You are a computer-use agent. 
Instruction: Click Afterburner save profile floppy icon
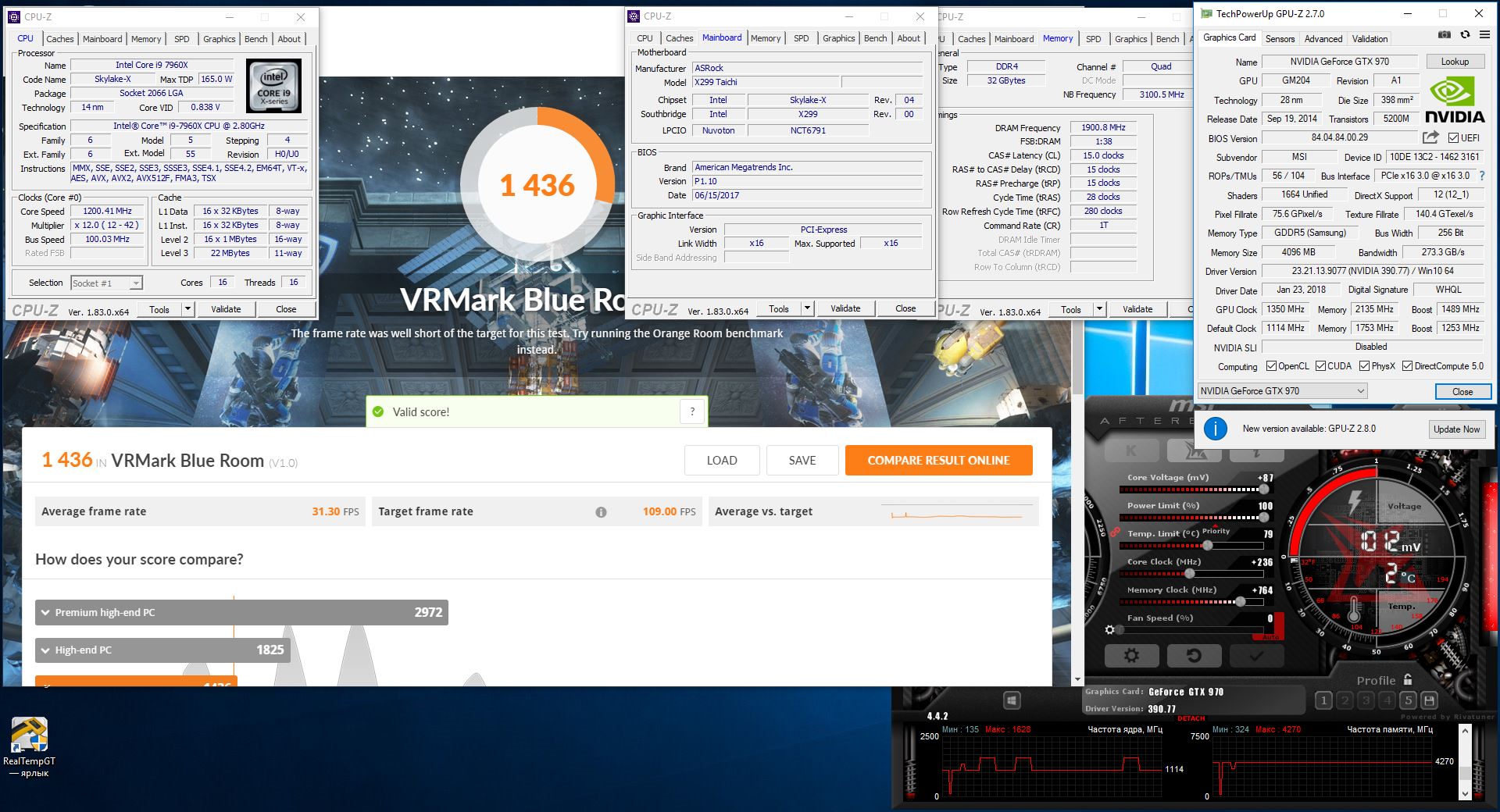point(1429,700)
